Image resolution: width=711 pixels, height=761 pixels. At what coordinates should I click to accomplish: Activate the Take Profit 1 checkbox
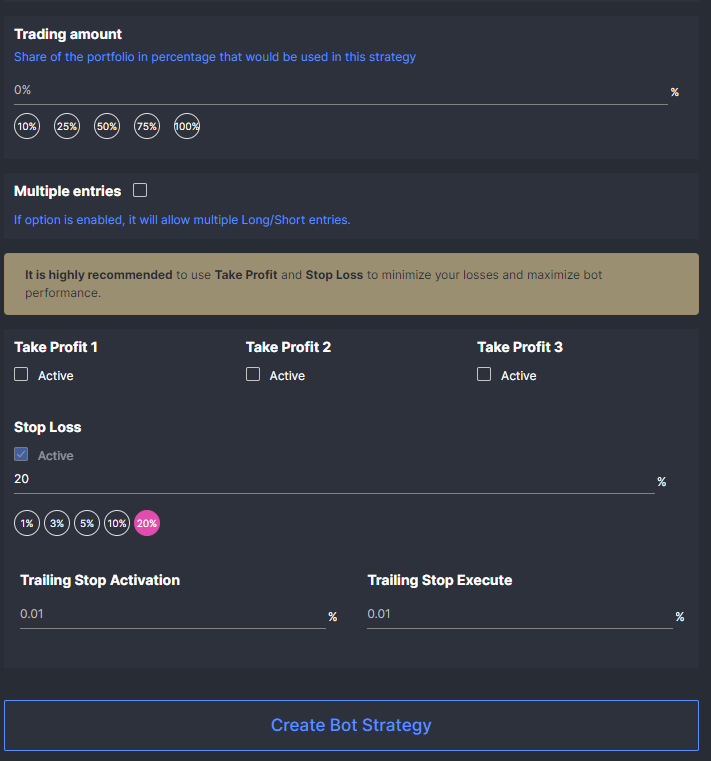[x=21, y=374]
